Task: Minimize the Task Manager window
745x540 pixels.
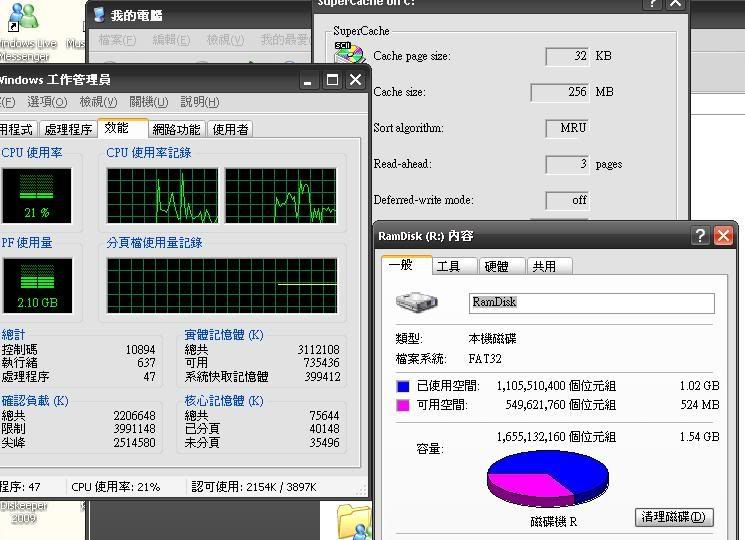Action: coord(307,80)
